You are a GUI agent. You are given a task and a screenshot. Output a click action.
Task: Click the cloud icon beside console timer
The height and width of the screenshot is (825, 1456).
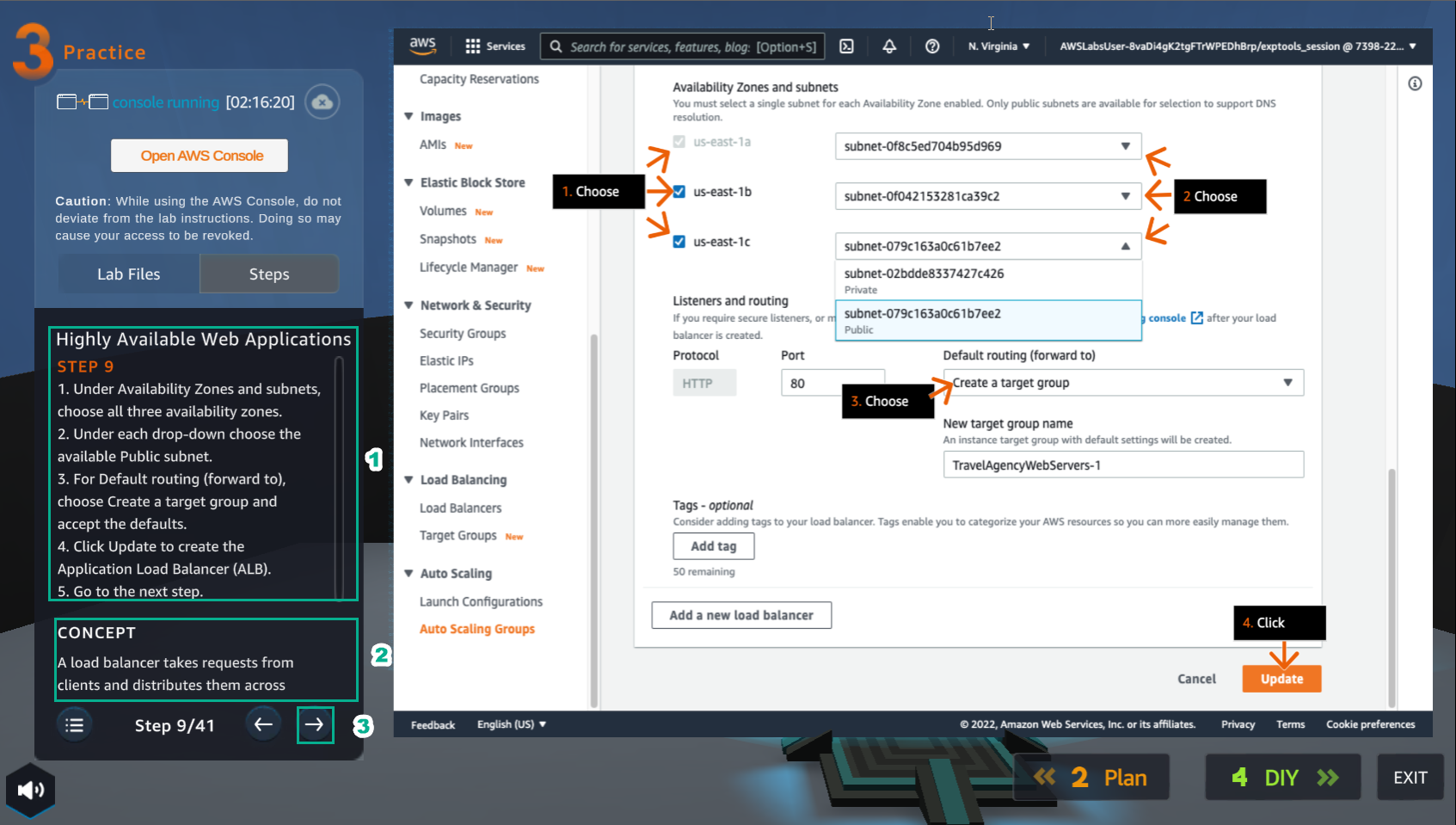[x=323, y=102]
